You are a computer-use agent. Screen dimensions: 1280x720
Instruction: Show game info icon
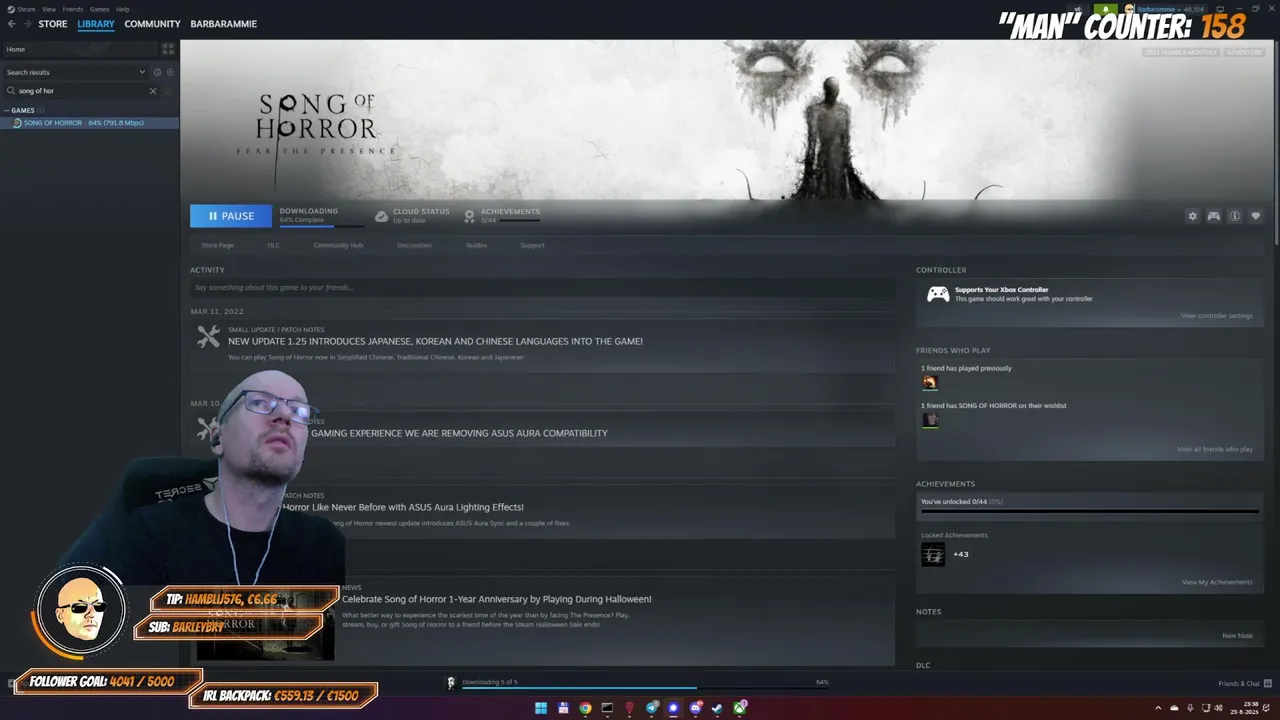coord(1235,216)
